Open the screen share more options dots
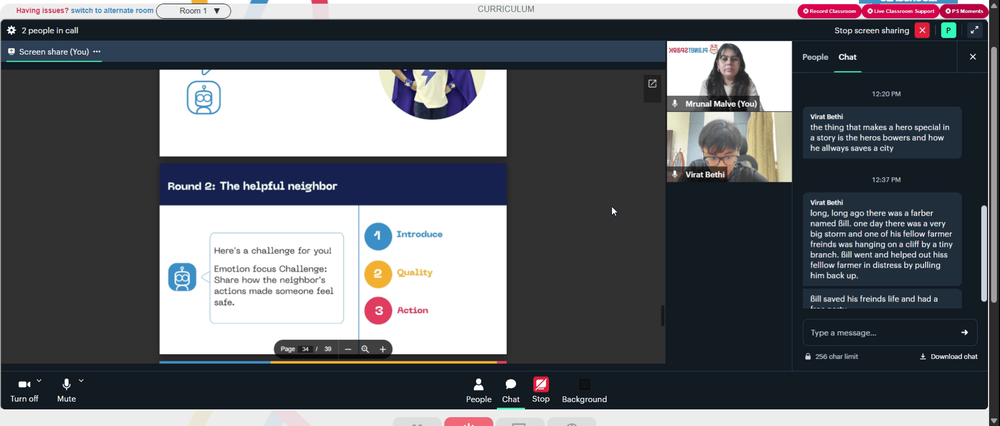This screenshot has width=1000, height=426. coord(97,52)
